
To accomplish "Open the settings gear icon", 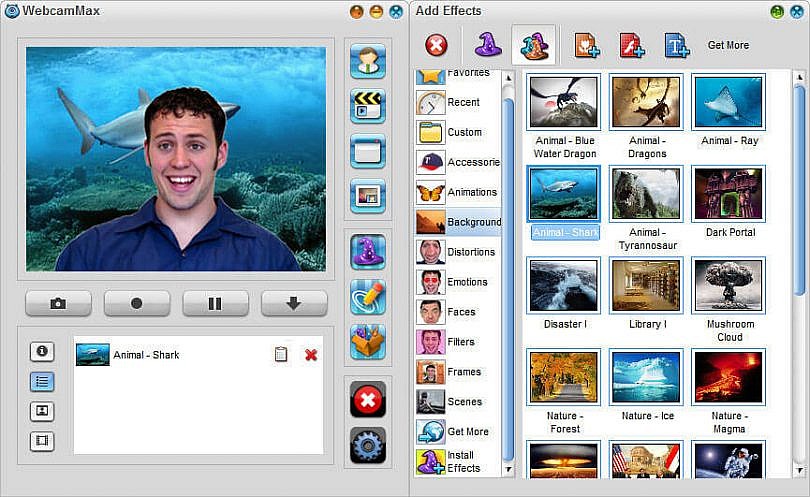I will [368, 445].
